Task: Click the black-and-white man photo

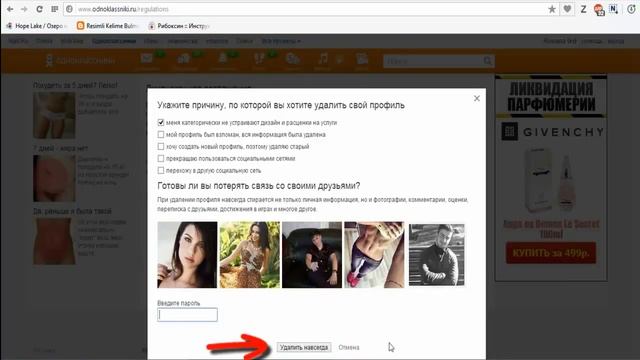Action: tap(437, 255)
